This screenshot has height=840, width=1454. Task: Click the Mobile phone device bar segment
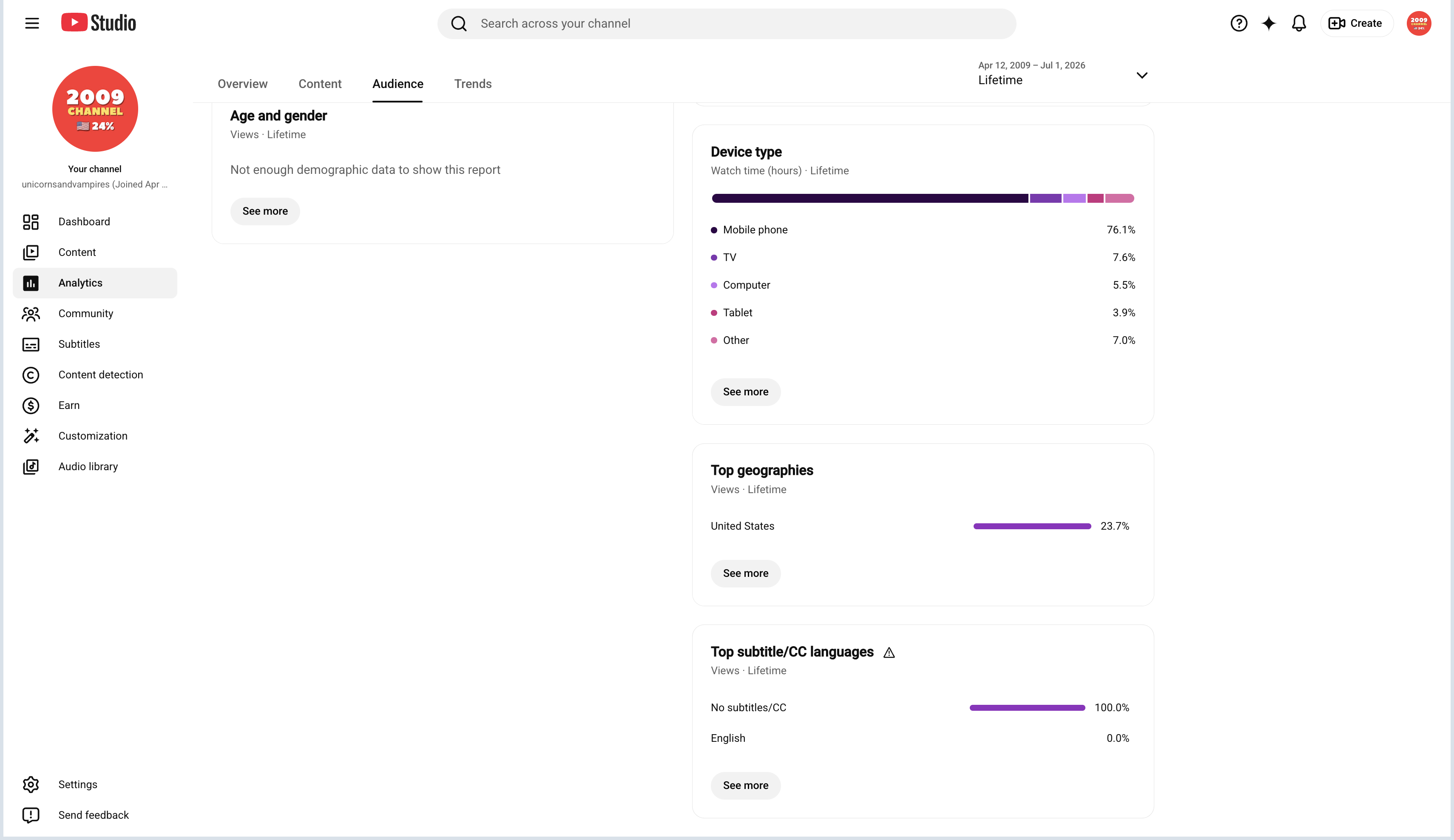click(x=870, y=199)
